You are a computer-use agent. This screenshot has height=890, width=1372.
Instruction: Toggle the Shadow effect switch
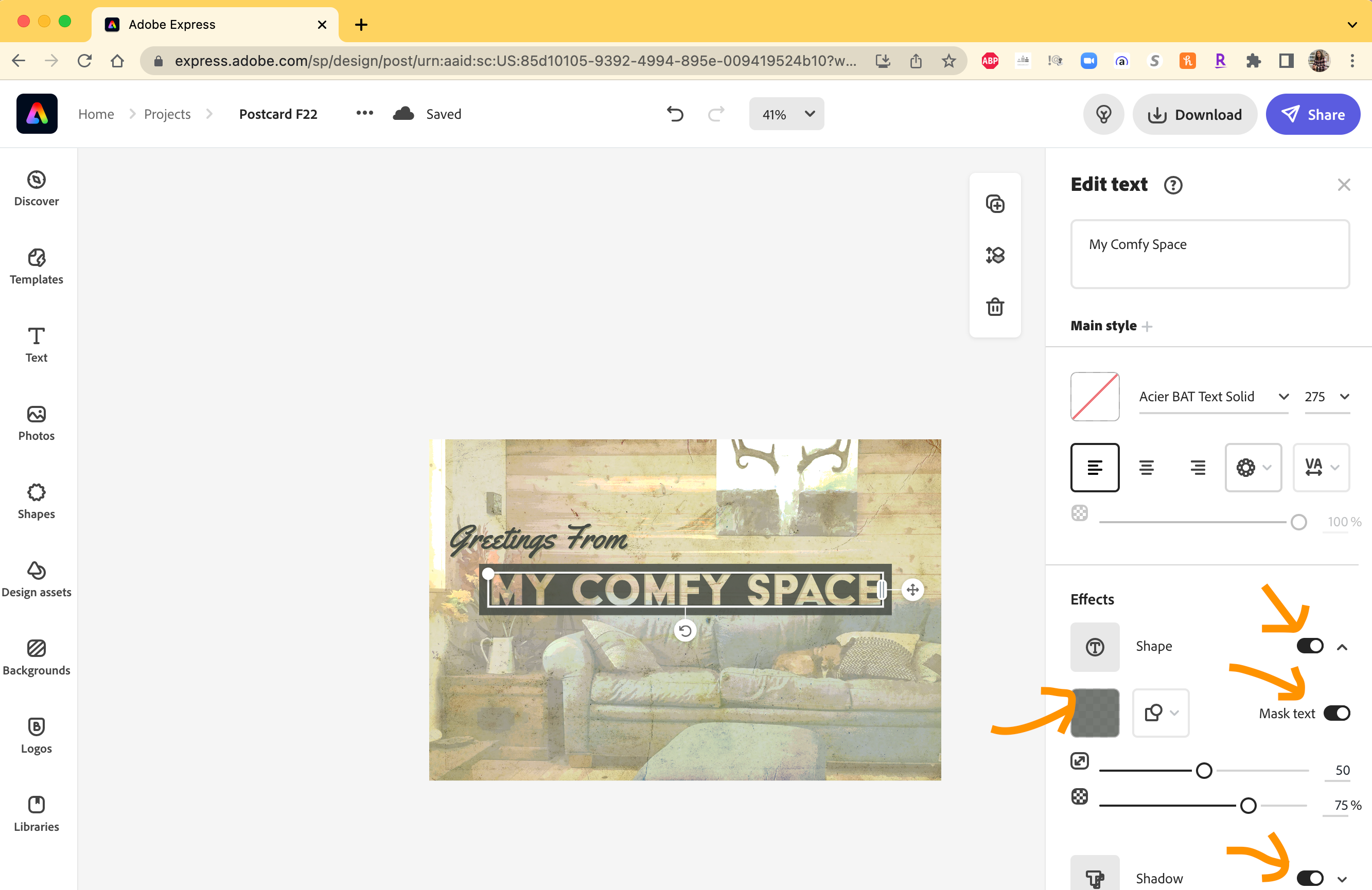[1310, 878]
